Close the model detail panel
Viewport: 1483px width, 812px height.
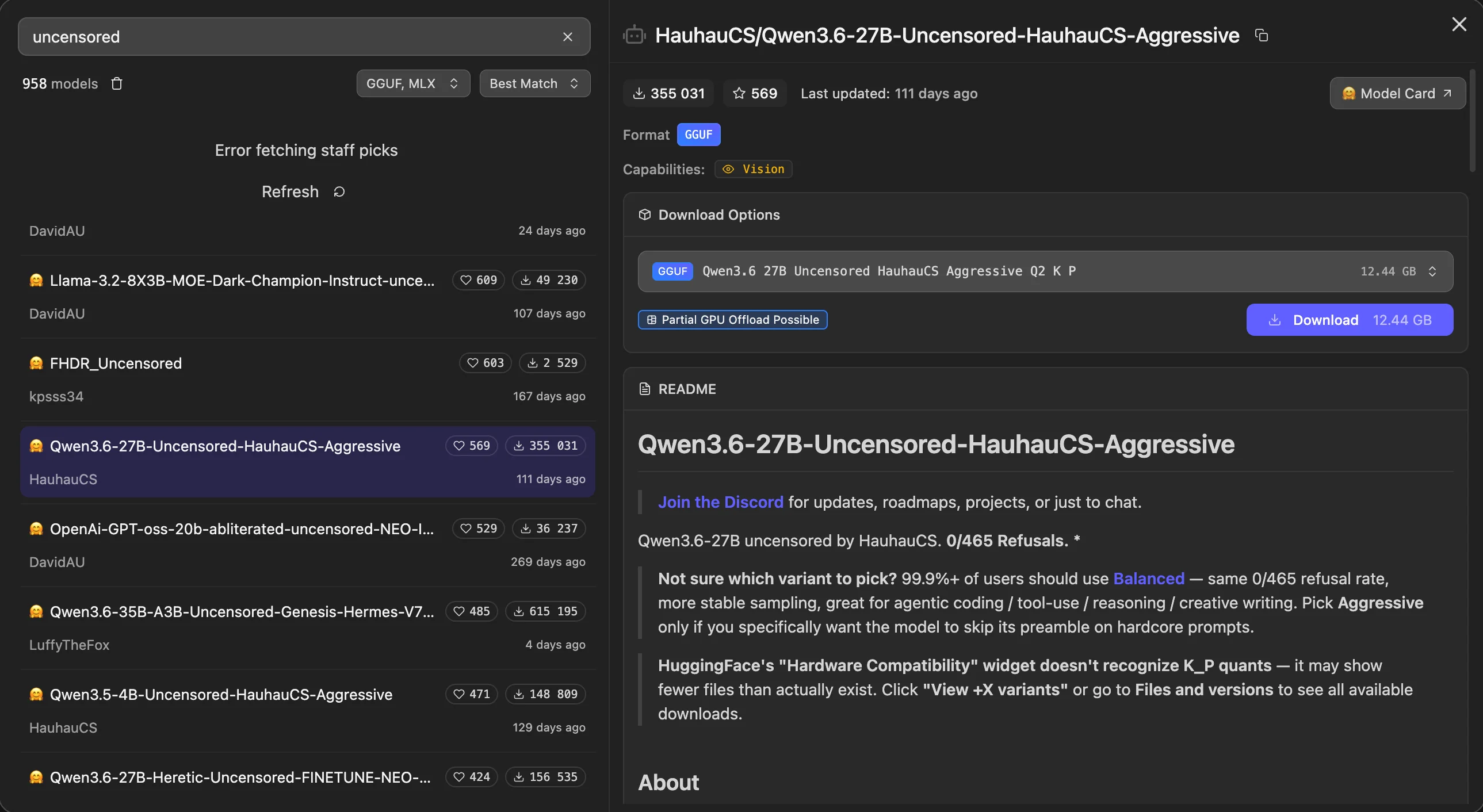1459,24
